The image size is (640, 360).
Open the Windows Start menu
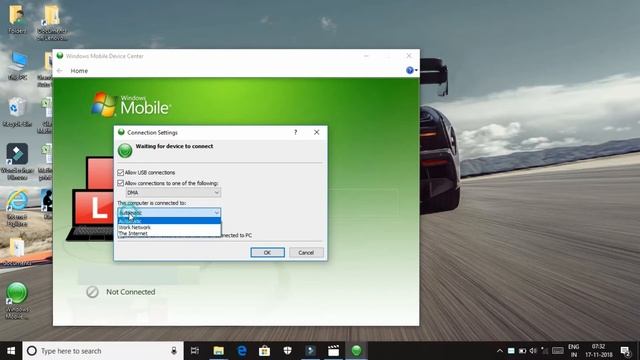11,351
